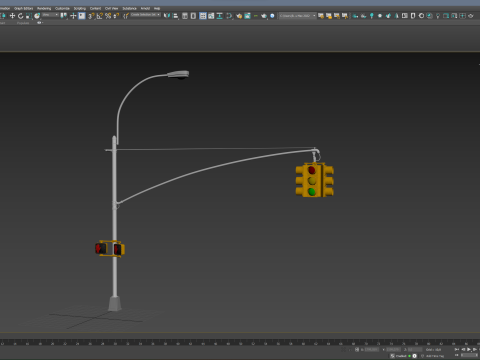Open the project path dropdown
This screenshot has height=360, width=480.
(298, 16)
